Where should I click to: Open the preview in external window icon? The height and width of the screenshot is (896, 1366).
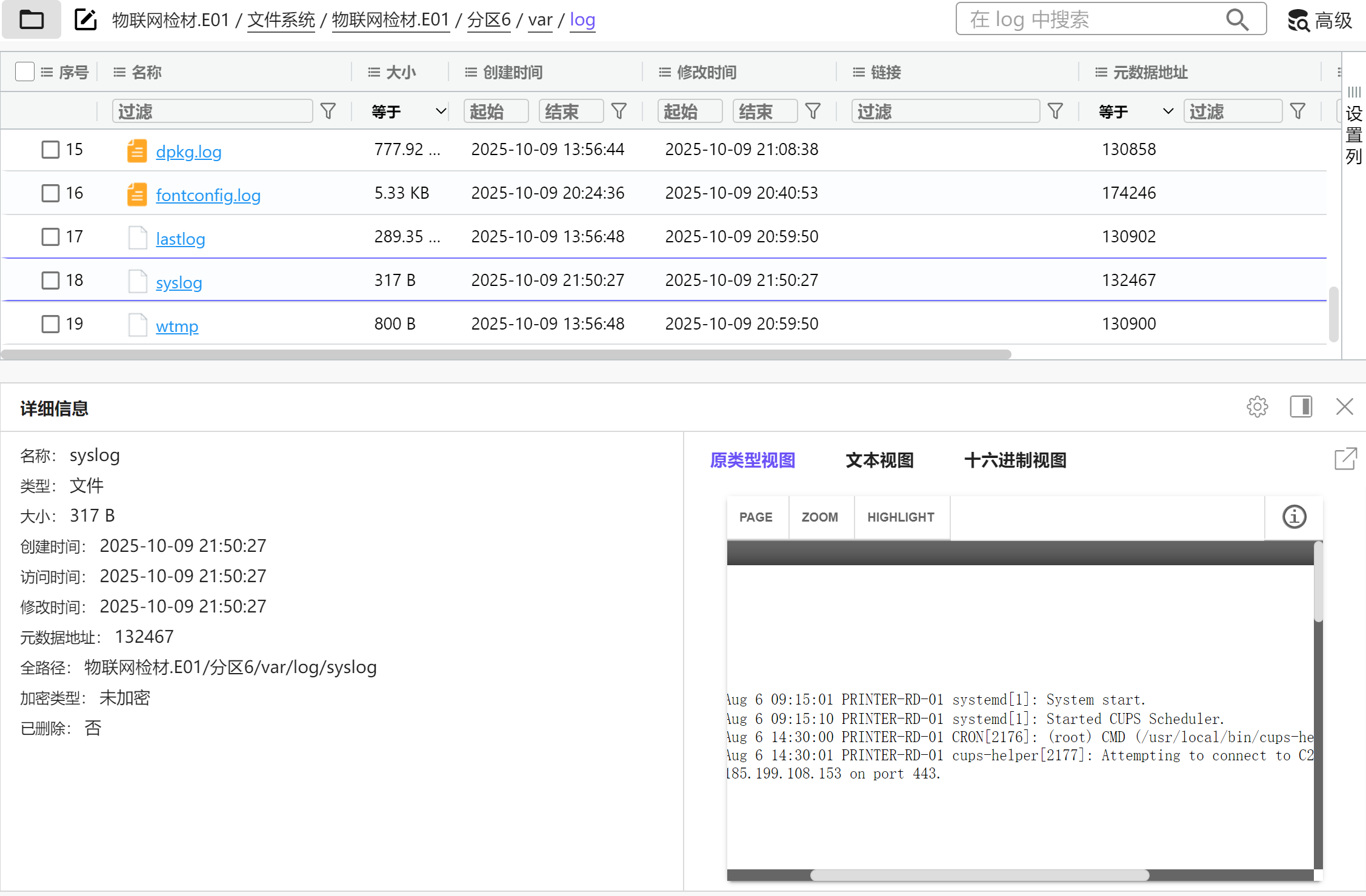pos(1345,459)
